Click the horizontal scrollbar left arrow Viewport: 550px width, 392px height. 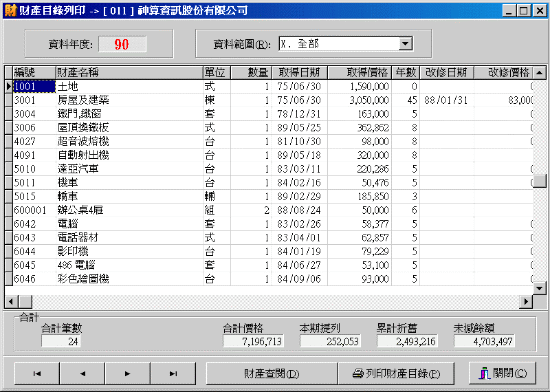tap(11, 301)
